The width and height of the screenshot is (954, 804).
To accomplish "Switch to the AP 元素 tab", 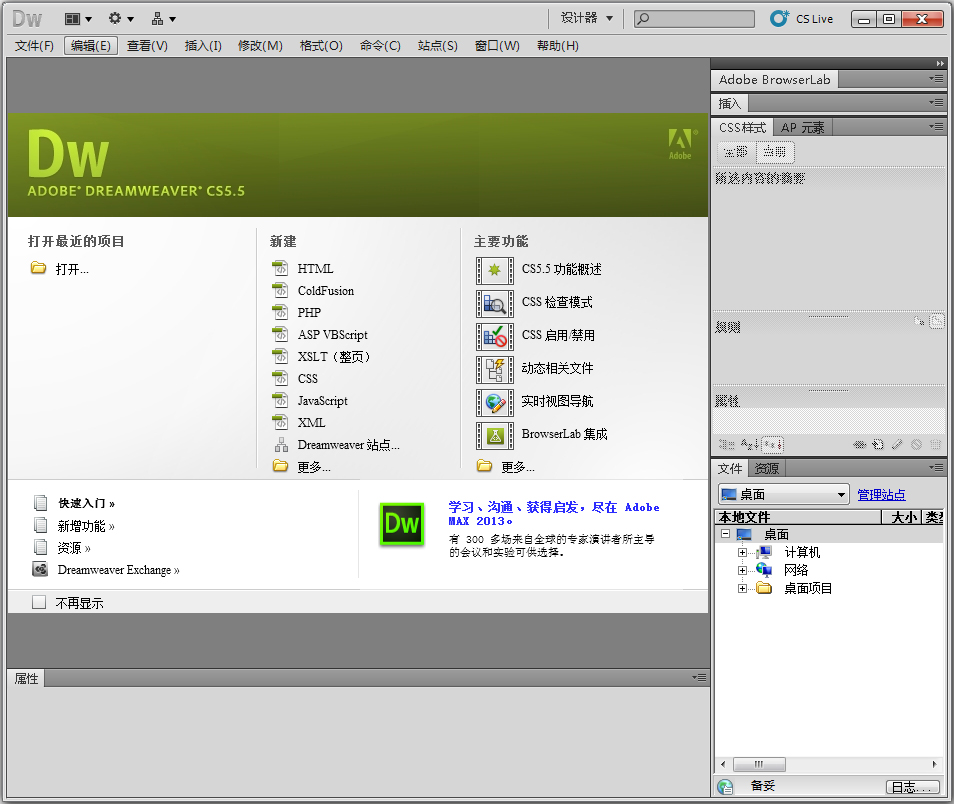I will pos(802,127).
